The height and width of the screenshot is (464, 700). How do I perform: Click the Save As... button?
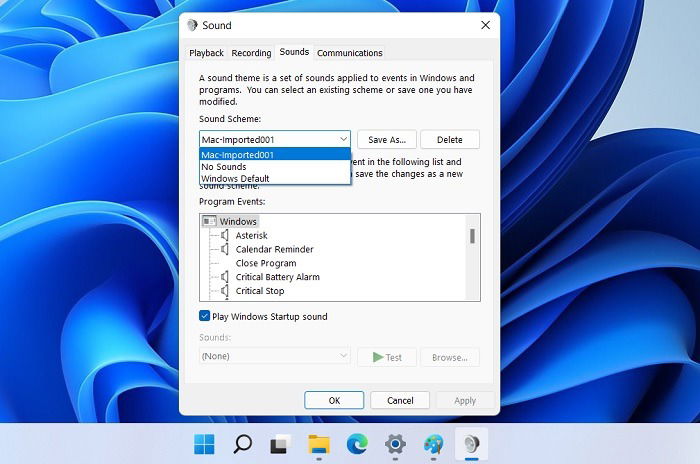387,140
